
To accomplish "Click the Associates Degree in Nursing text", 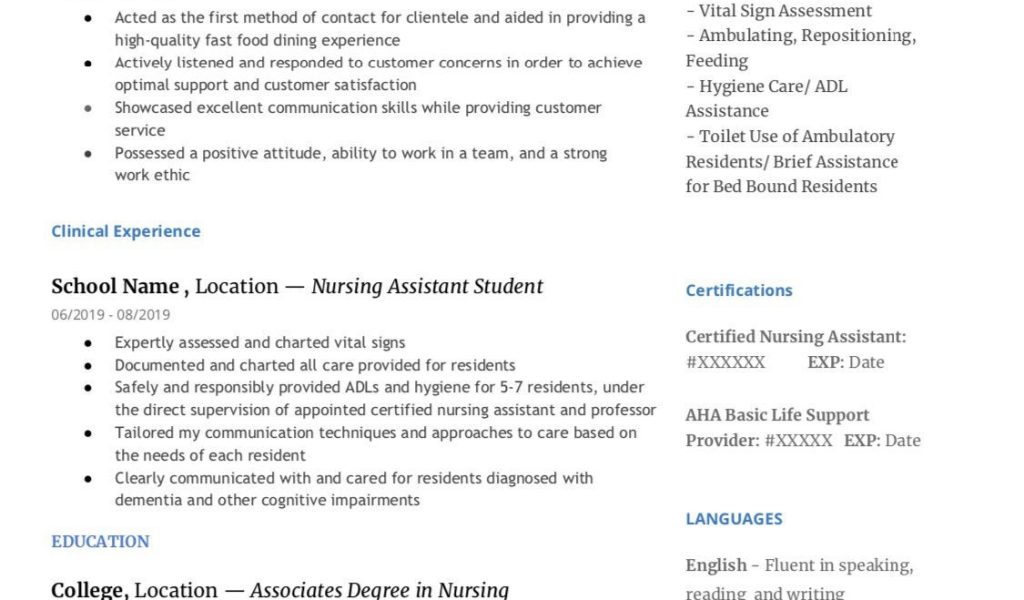I will (x=379, y=590).
